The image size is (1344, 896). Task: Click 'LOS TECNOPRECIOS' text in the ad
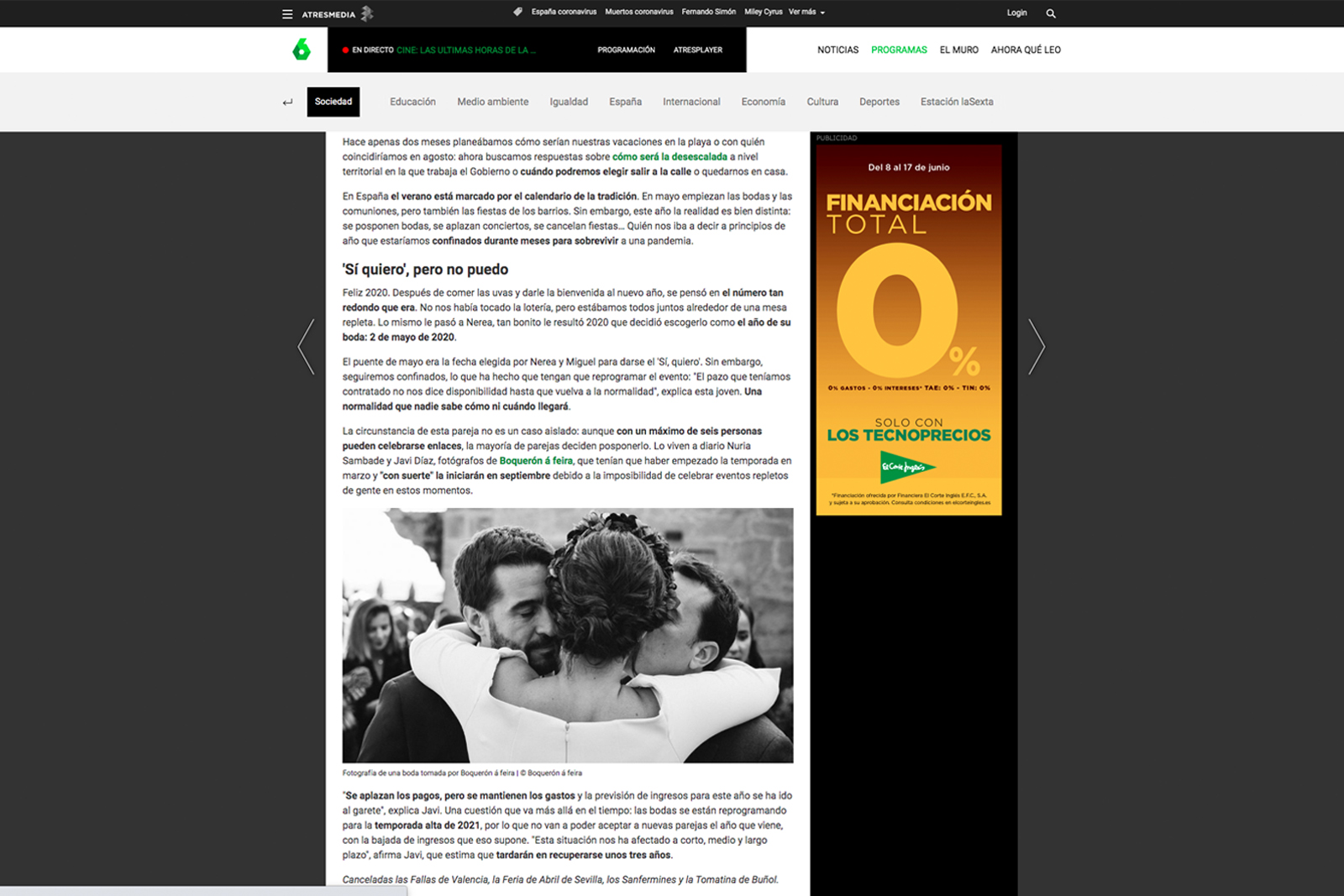(909, 435)
